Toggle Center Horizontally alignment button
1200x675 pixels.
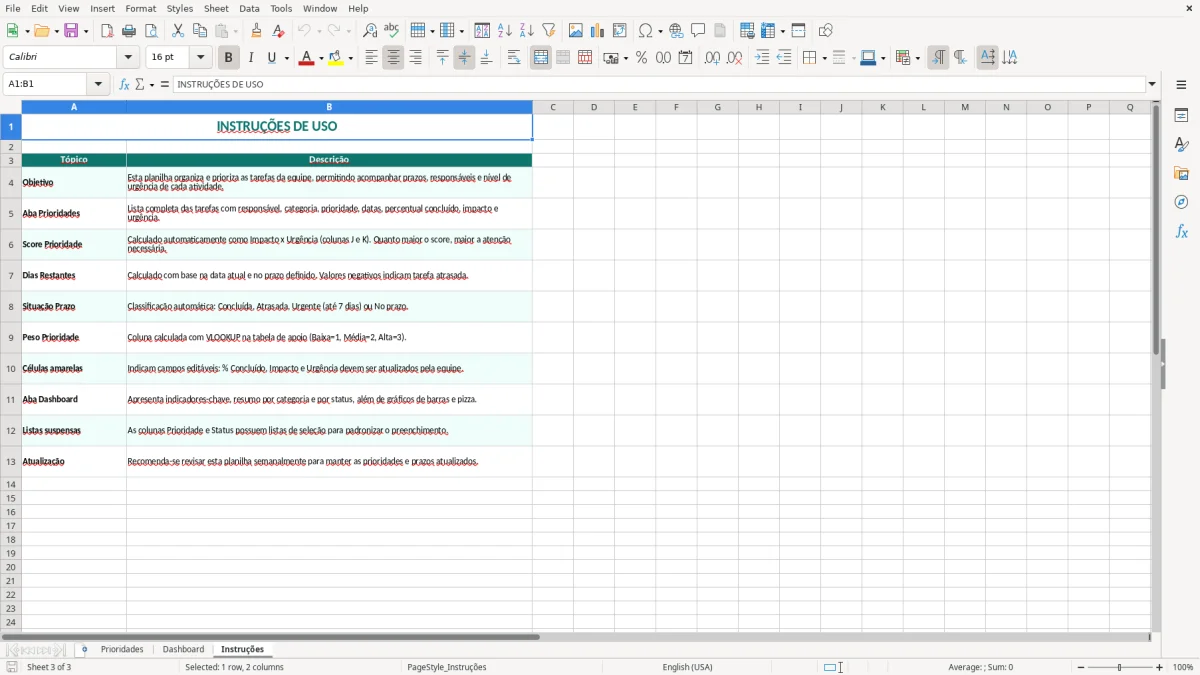[x=393, y=58]
